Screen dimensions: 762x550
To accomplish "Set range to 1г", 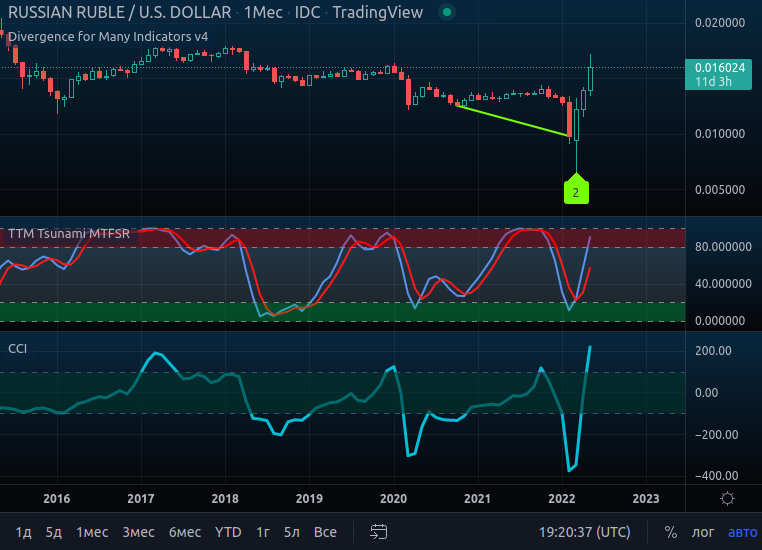I will pos(262,533).
